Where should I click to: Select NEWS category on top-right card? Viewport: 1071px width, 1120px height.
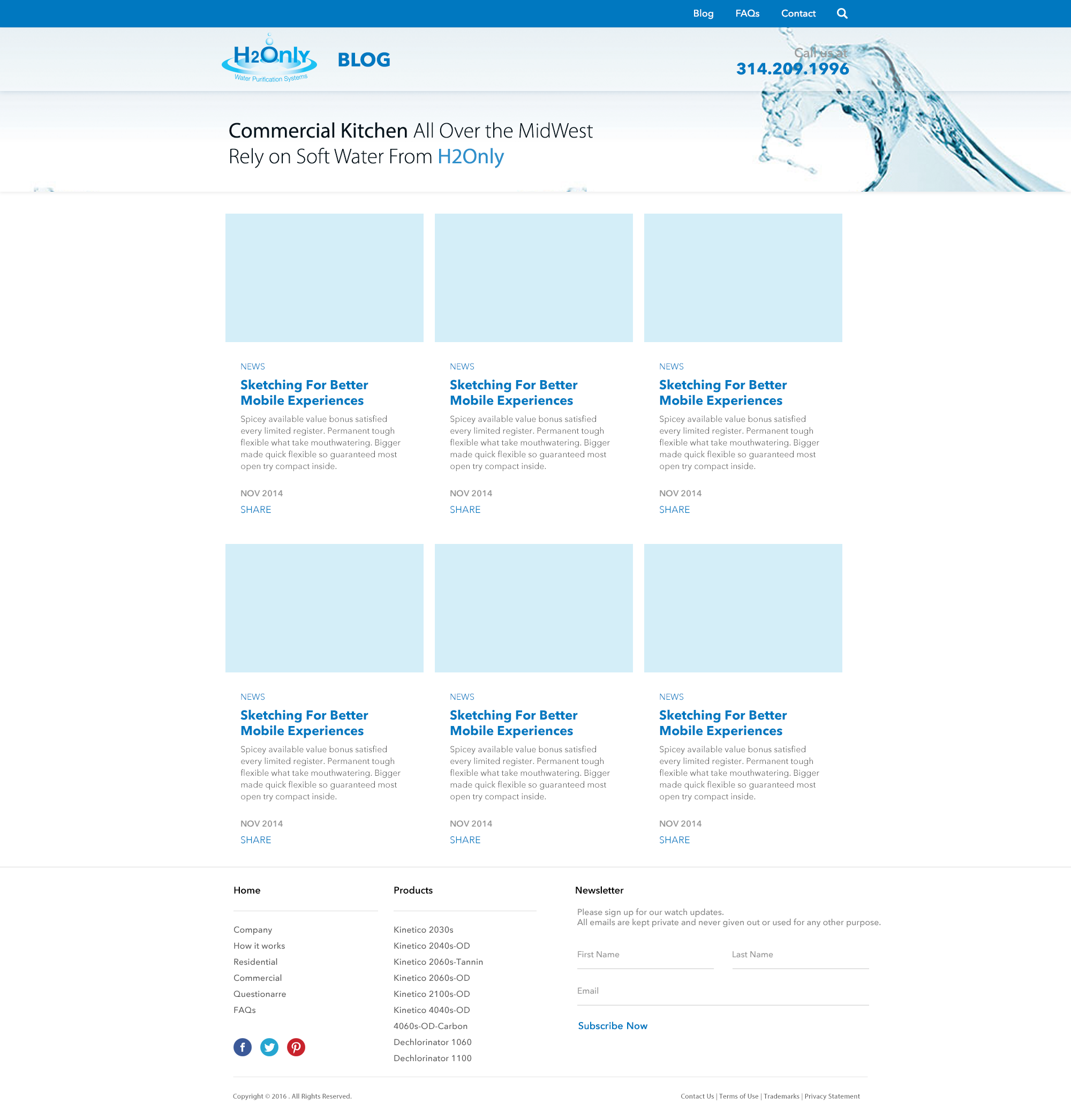(672, 367)
